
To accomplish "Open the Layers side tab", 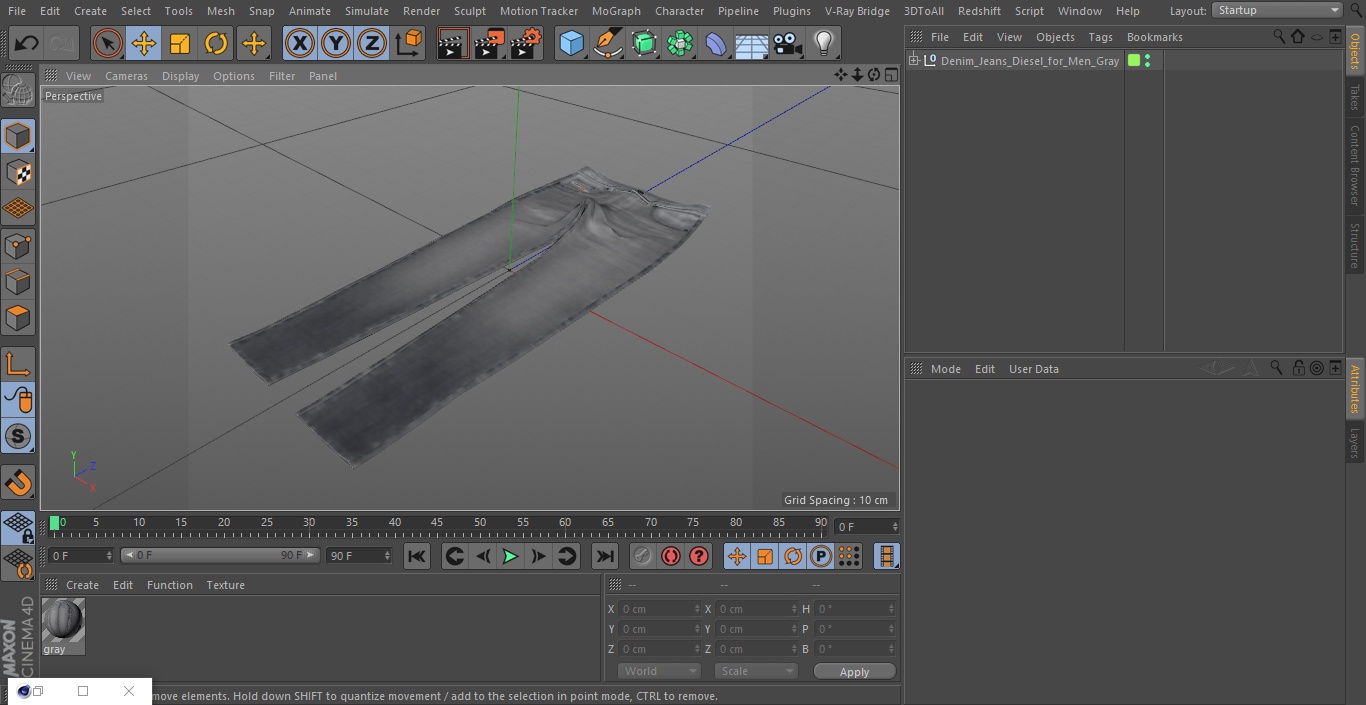I will click(x=1355, y=442).
